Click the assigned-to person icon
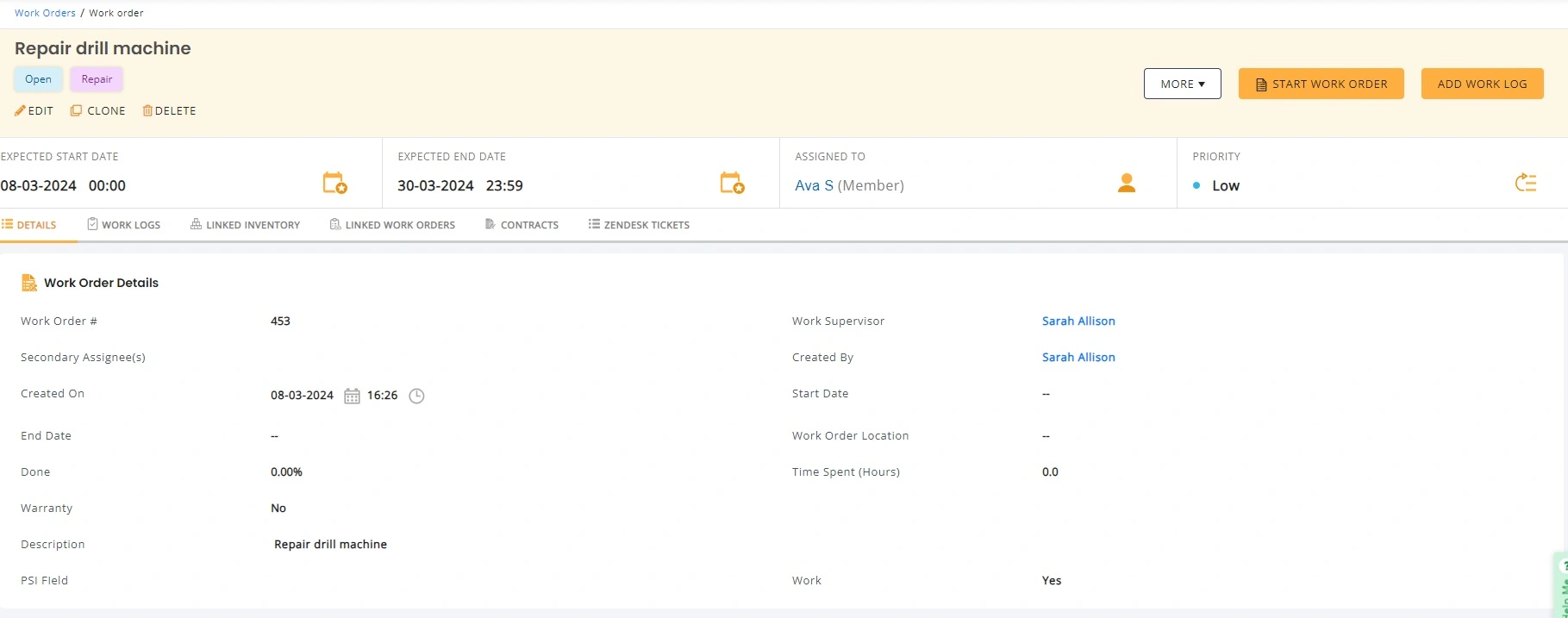Image resolution: width=1568 pixels, height=618 pixels. click(1126, 183)
